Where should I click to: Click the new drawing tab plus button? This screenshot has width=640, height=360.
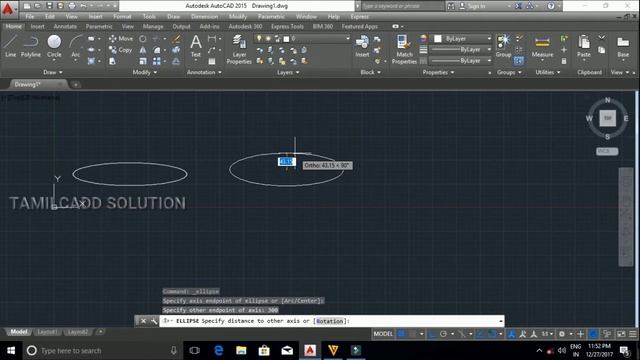coord(76,84)
